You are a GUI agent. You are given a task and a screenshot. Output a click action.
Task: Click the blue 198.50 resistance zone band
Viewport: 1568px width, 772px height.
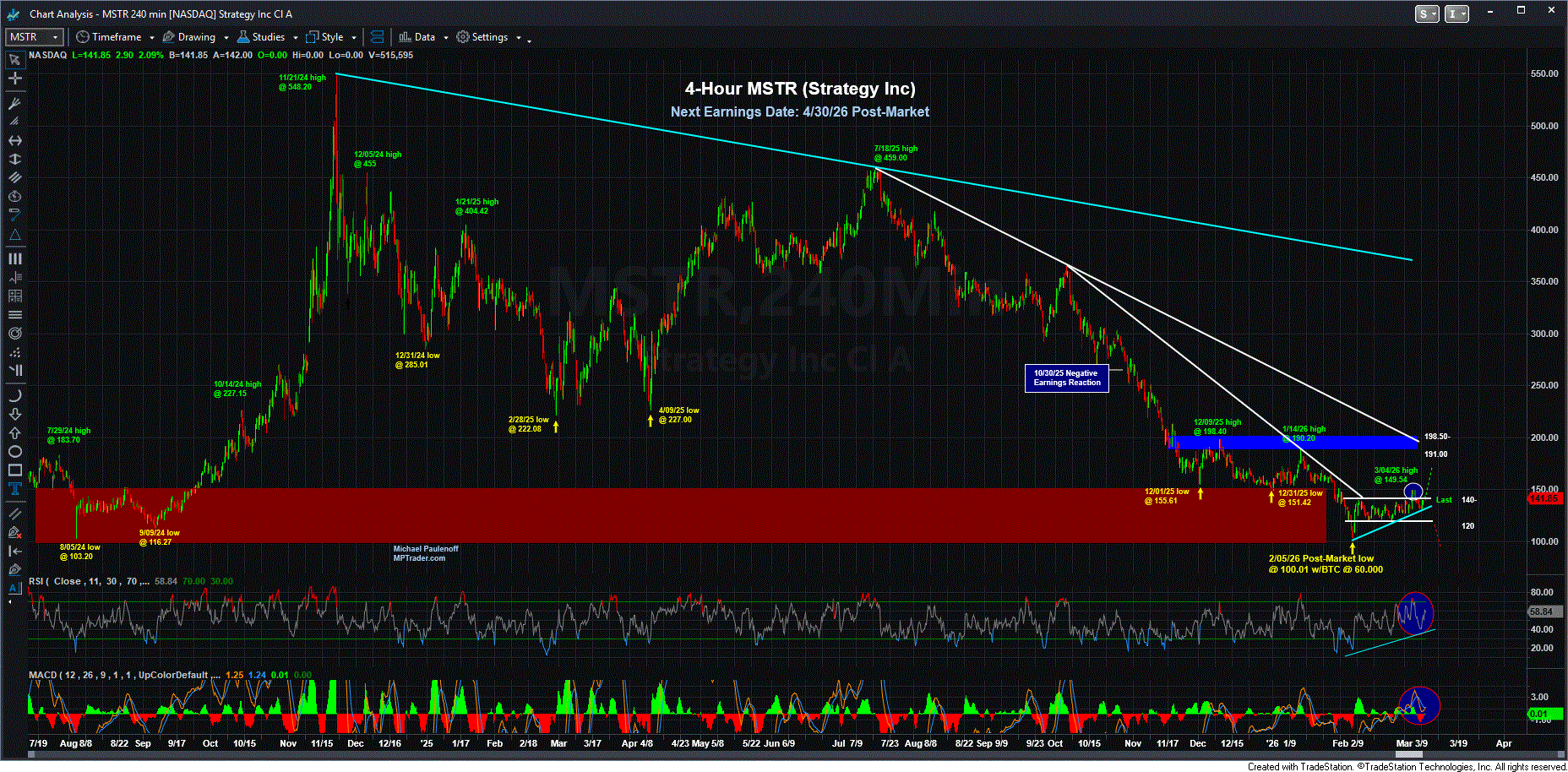(1293, 442)
